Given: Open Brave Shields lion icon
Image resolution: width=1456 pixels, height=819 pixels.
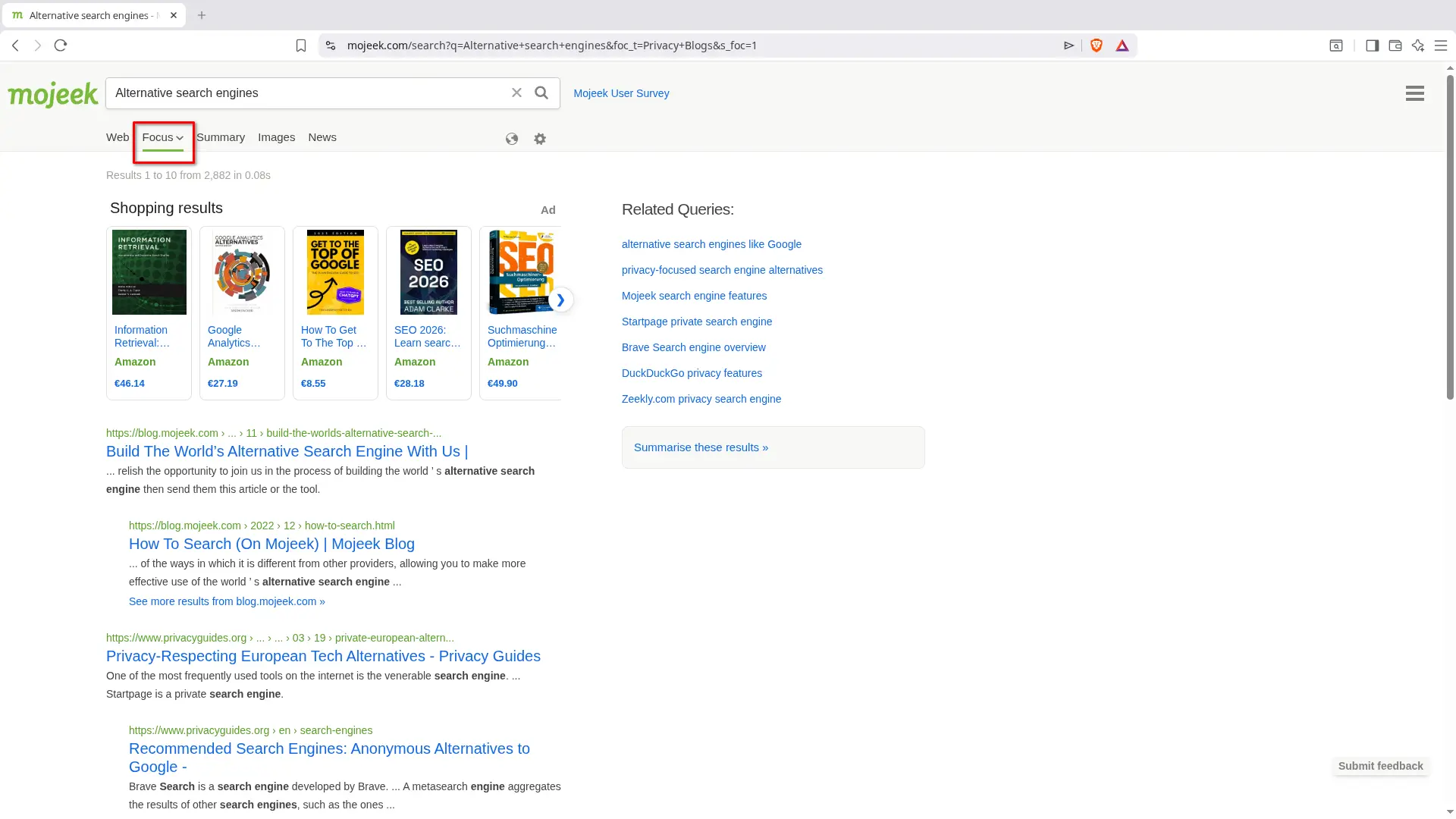Looking at the screenshot, I should 1097,45.
